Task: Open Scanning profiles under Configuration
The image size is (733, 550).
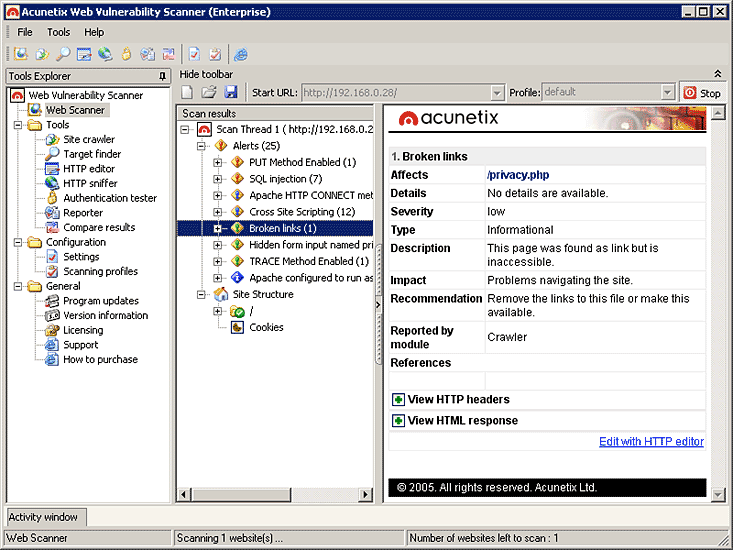Action: 101,271
